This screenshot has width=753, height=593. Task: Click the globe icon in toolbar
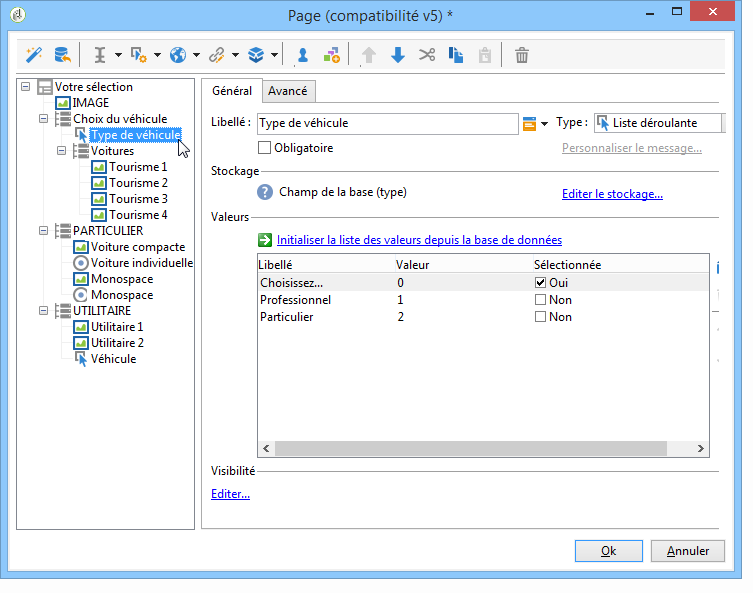[x=178, y=55]
